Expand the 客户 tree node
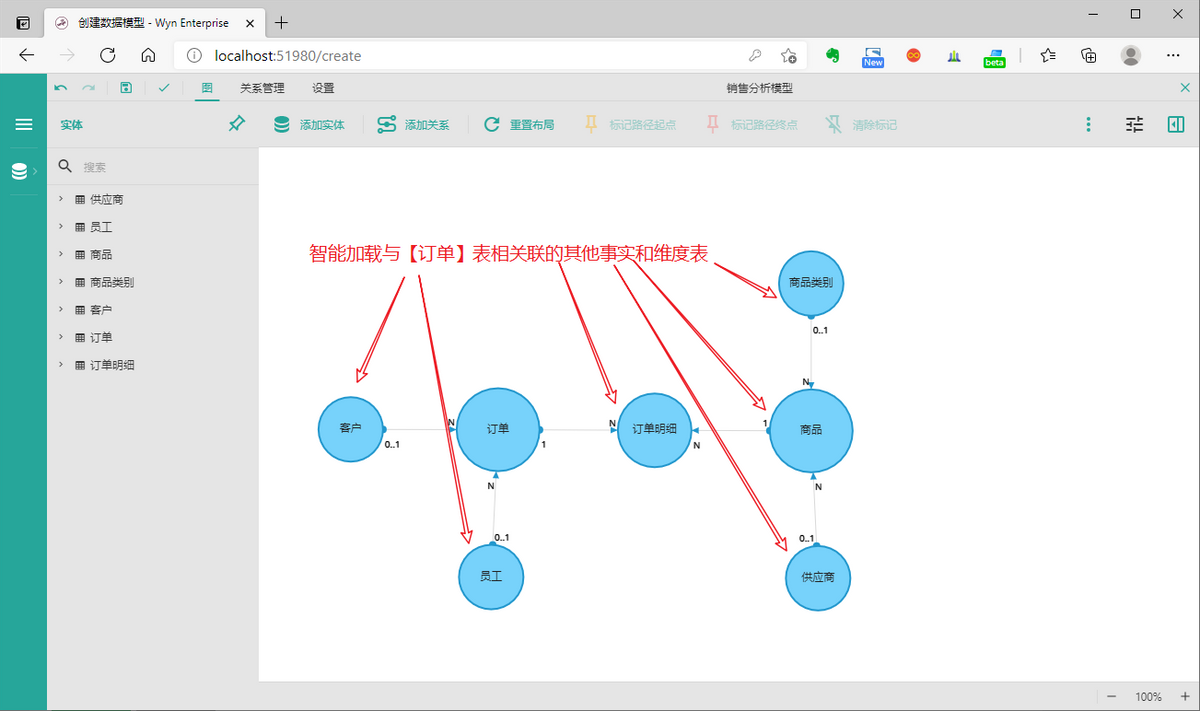 click(61, 309)
